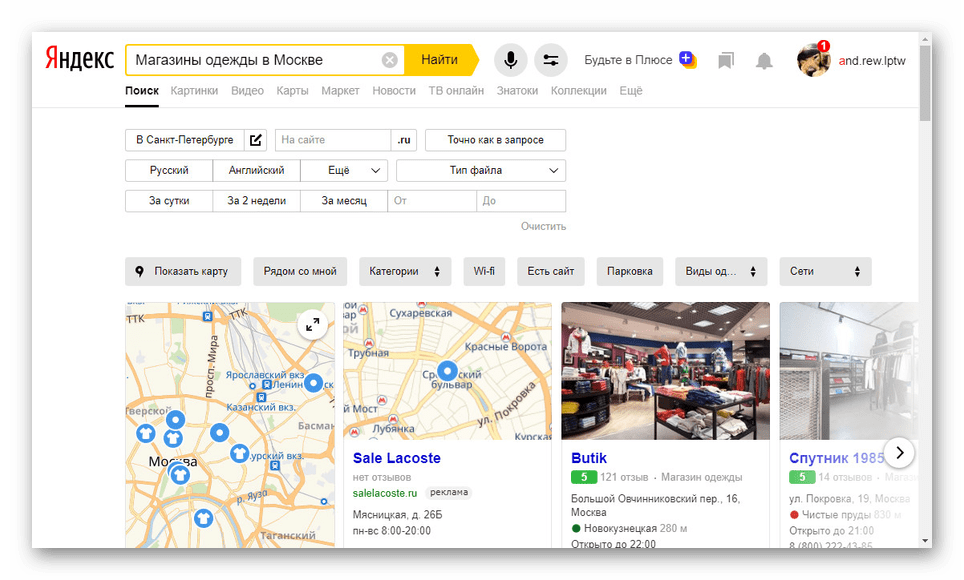Select the За сутки time filter
The width and height of the screenshot is (964, 580).
(169, 201)
